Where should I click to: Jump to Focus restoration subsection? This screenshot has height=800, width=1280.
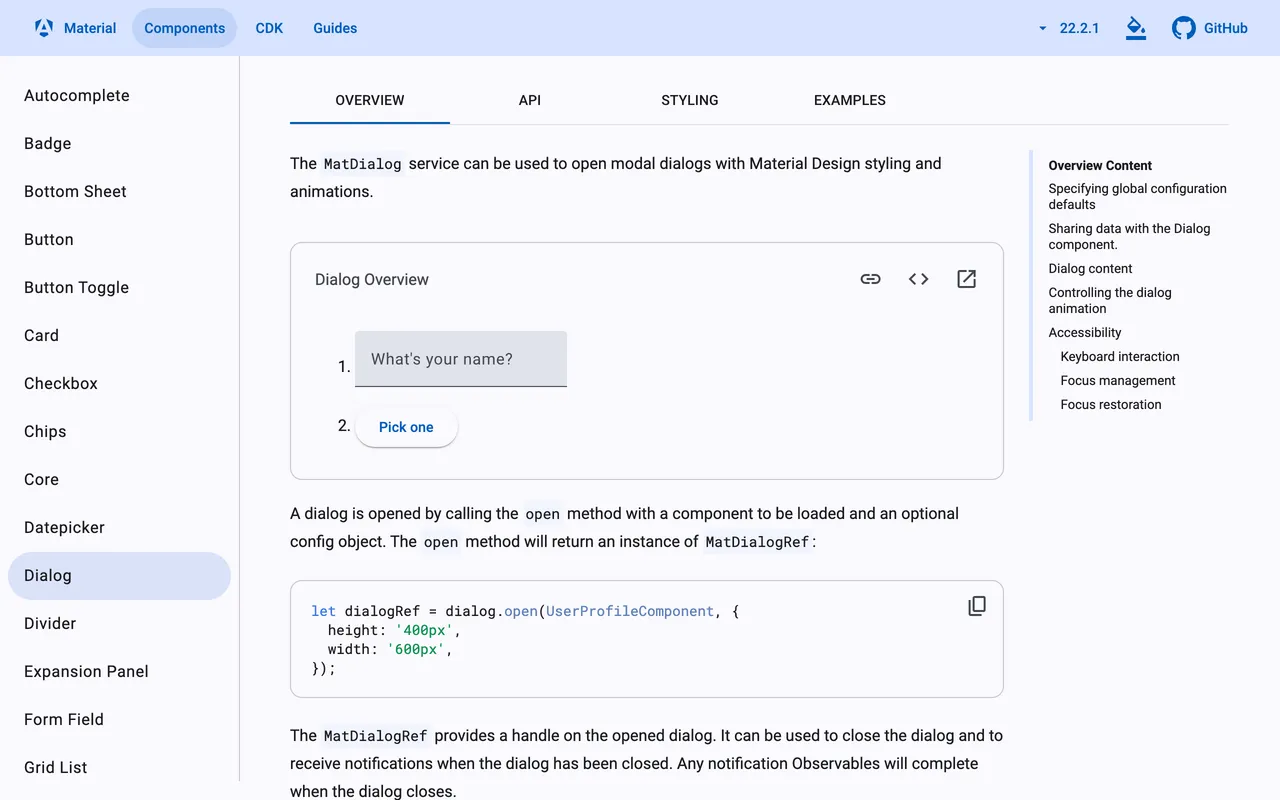click(x=1111, y=404)
